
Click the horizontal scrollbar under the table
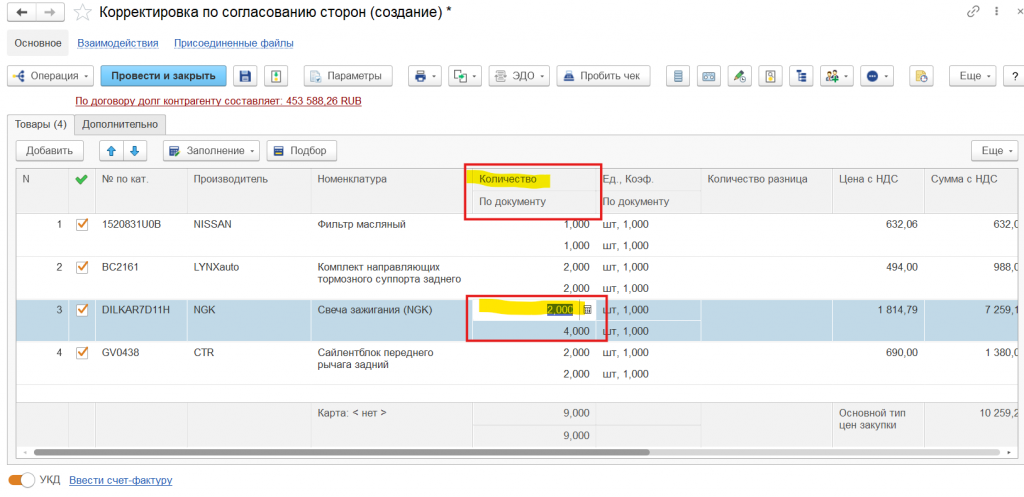[x=340, y=452]
